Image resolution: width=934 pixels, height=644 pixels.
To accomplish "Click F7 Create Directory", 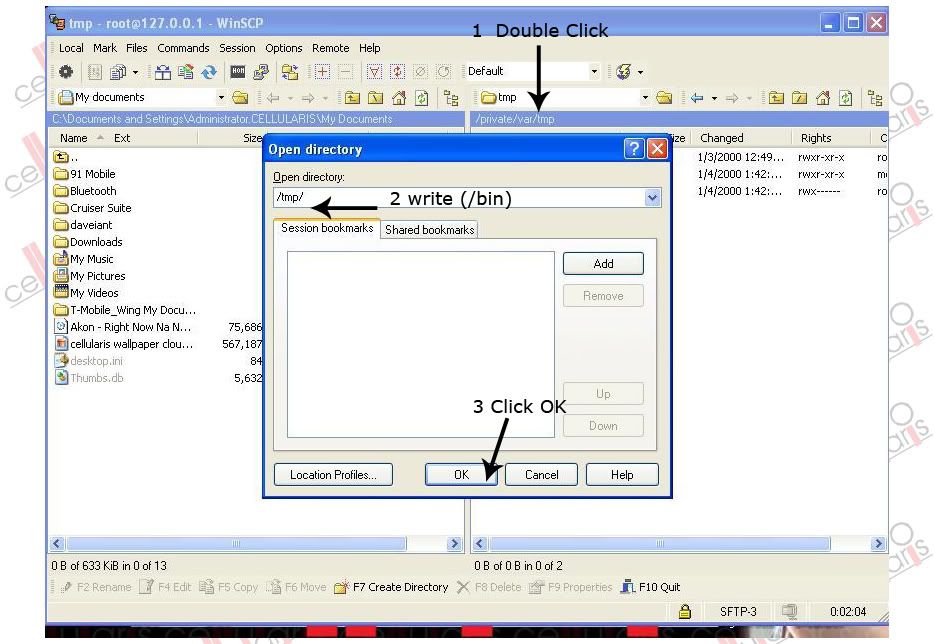I will [x=391, y=587].
